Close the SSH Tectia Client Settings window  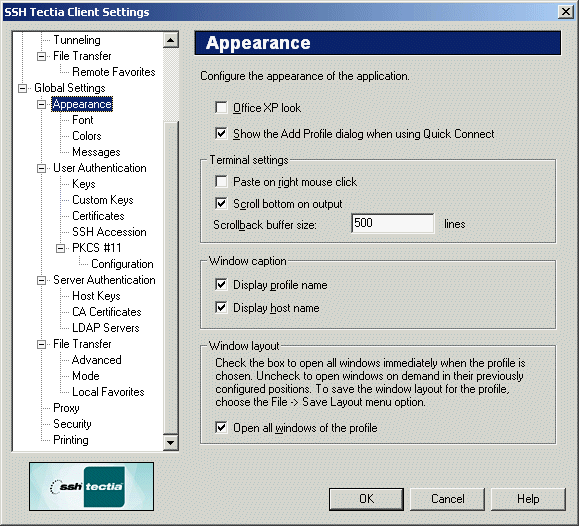(565, 12)
